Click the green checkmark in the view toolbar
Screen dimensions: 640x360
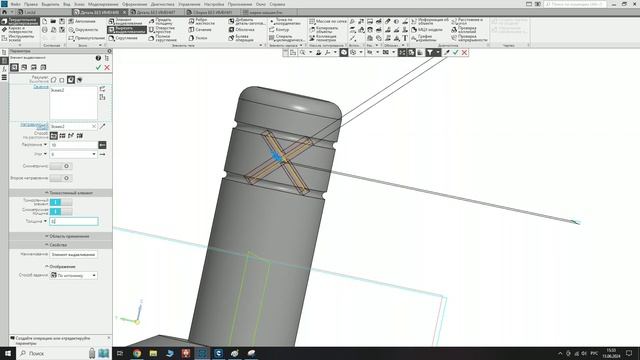pyautogui.click(x=456, y=53)
